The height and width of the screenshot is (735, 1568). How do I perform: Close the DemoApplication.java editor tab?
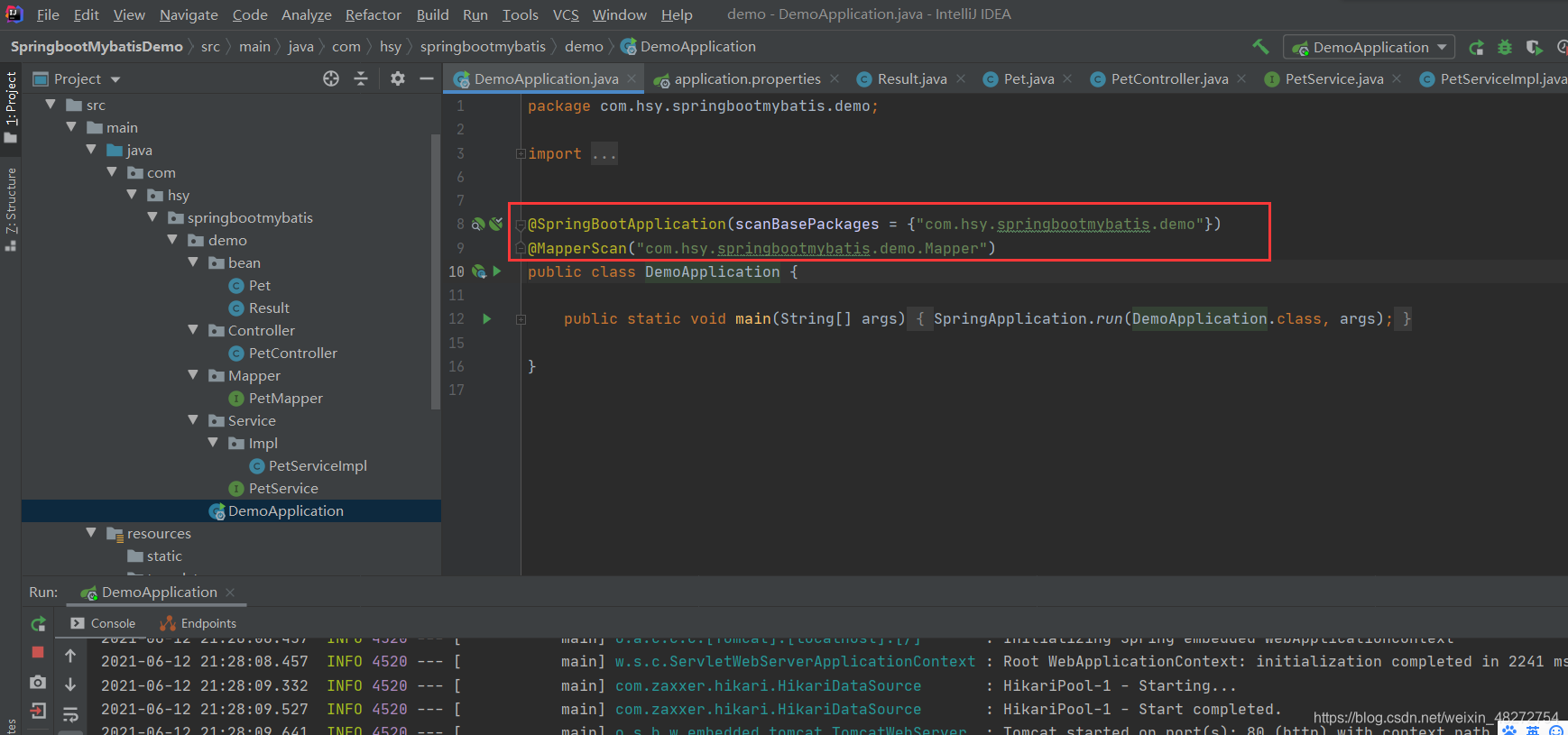click(x=632, y=79)
